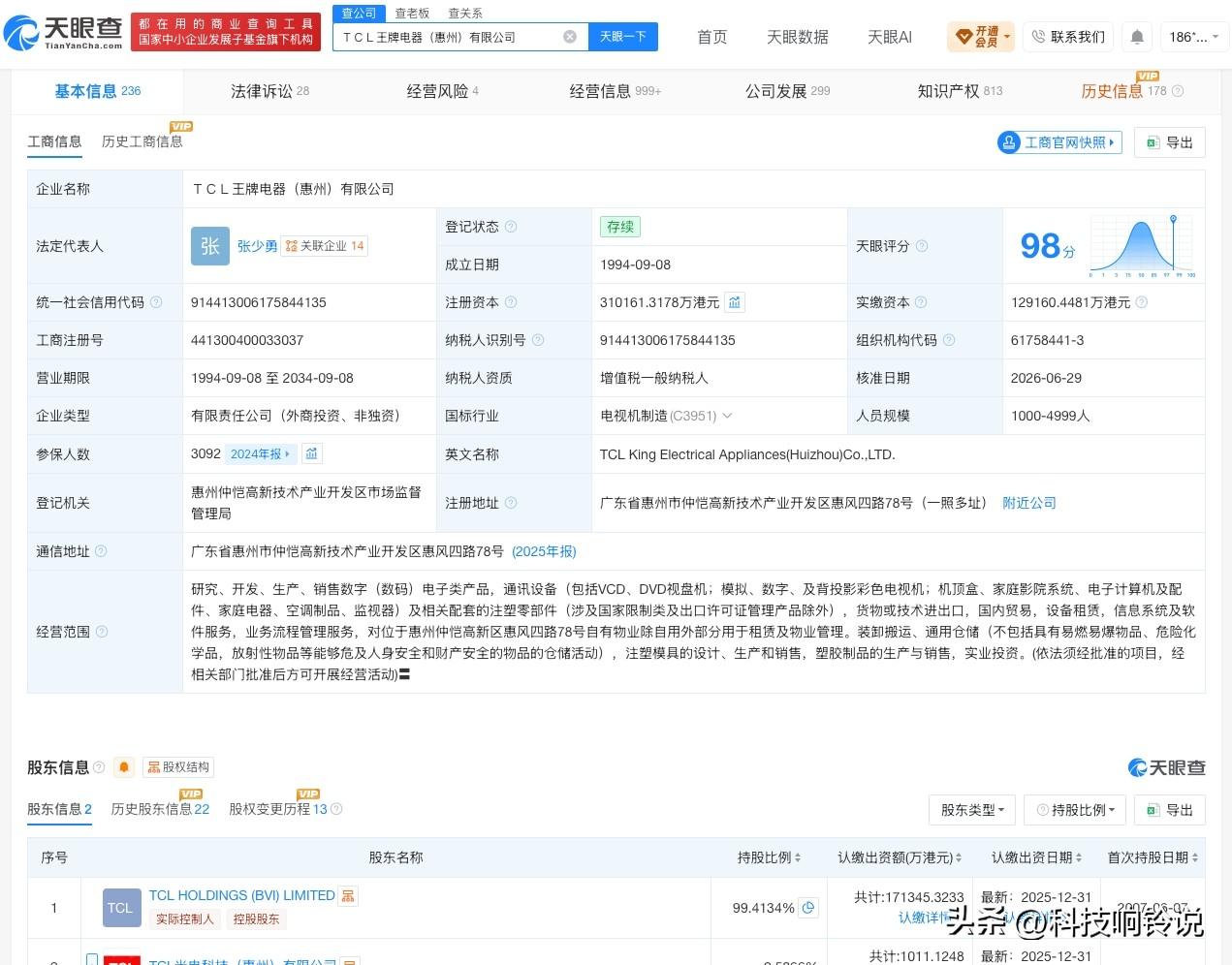Click the help icon next to 组织机构代码

click(949, 340)
